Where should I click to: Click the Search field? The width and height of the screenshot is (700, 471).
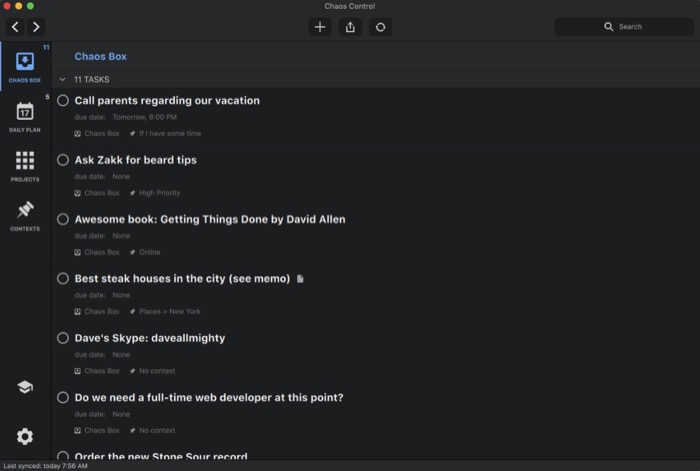624,27
